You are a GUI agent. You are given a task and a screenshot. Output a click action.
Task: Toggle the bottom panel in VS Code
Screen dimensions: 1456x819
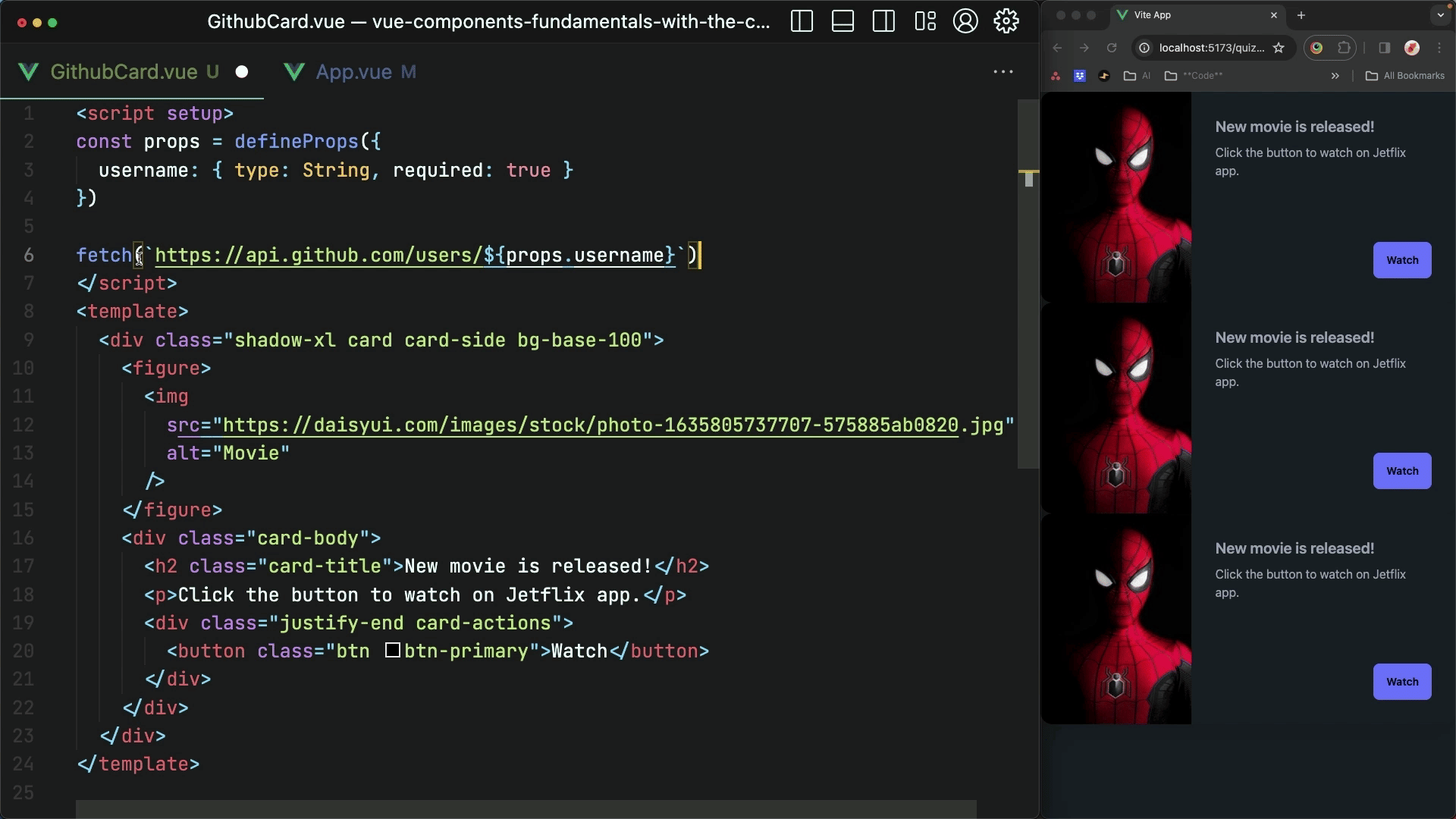(x=843, y=21)
